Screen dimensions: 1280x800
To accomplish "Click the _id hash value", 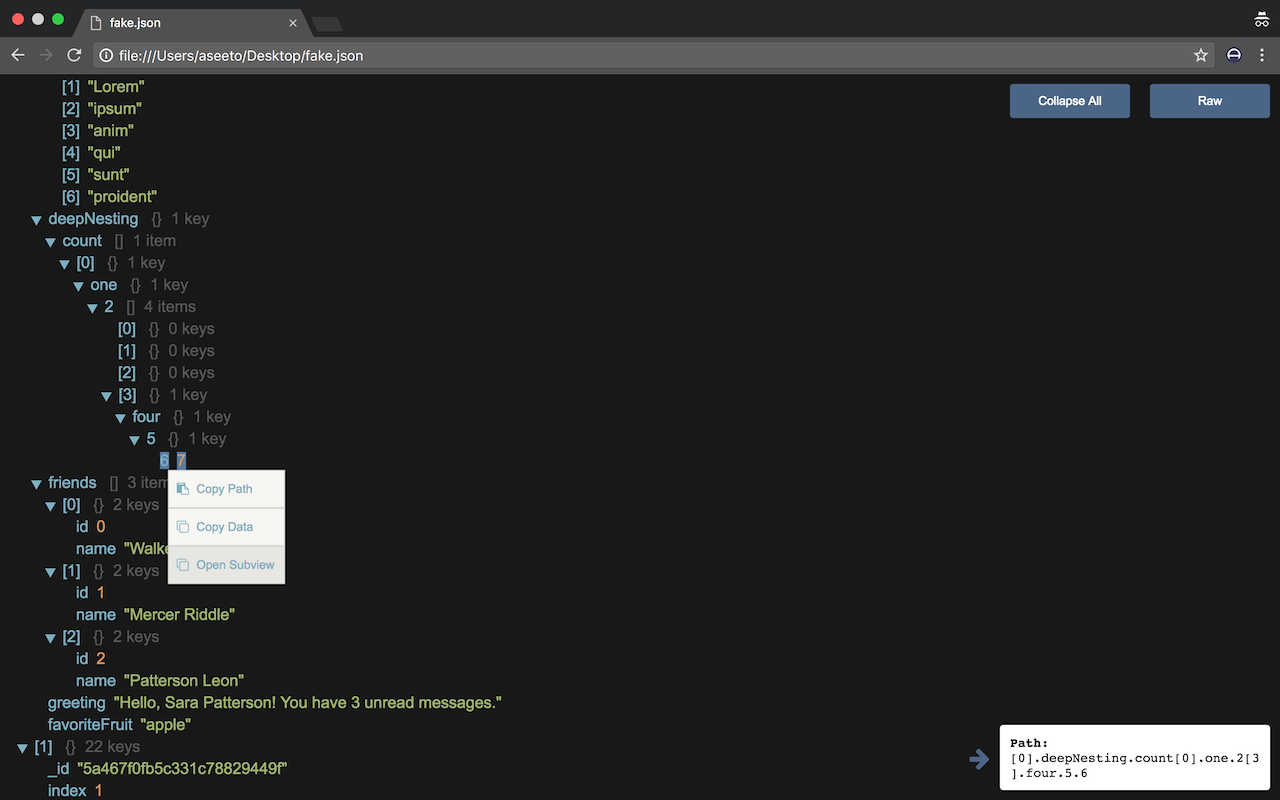I will click(183, 769).
